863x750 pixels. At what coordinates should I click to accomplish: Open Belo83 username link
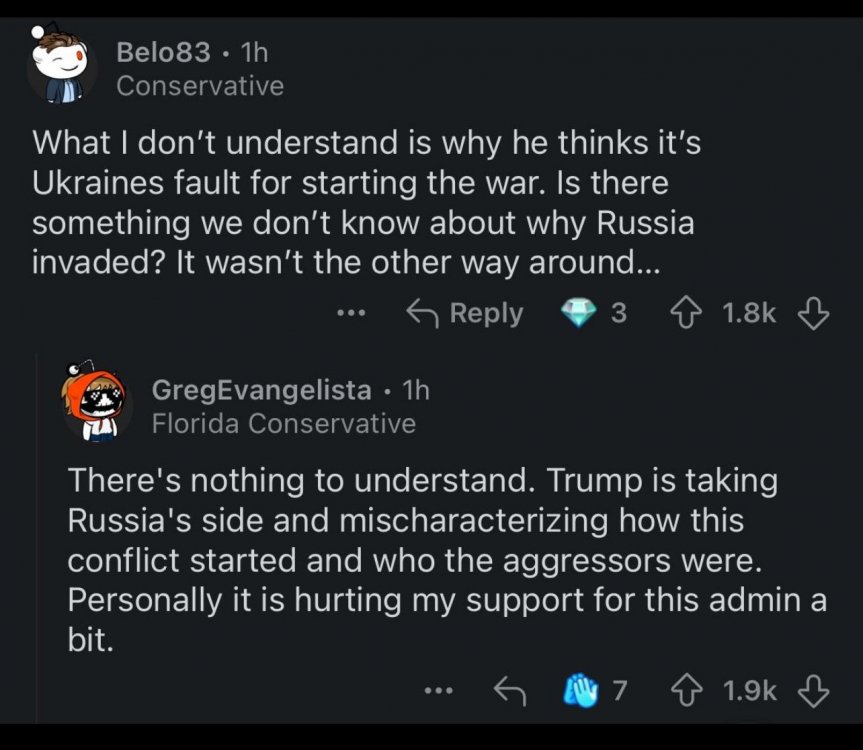(163, 51)
